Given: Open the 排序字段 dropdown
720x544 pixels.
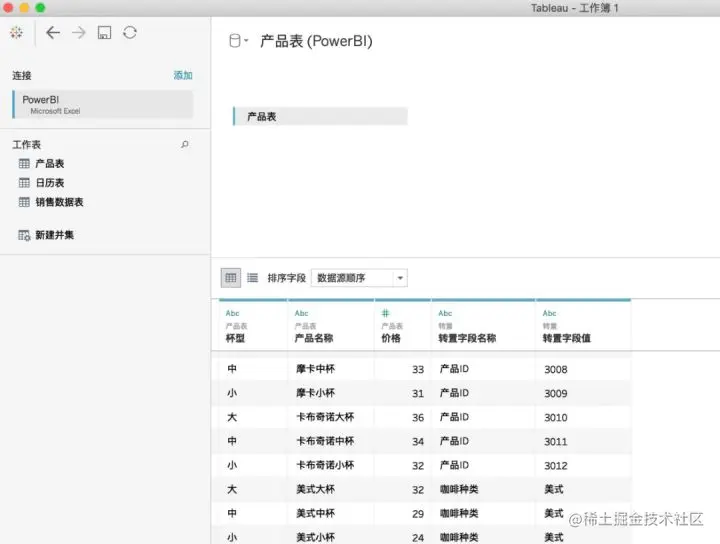Looking at the screenshot, I should [359, 278].
